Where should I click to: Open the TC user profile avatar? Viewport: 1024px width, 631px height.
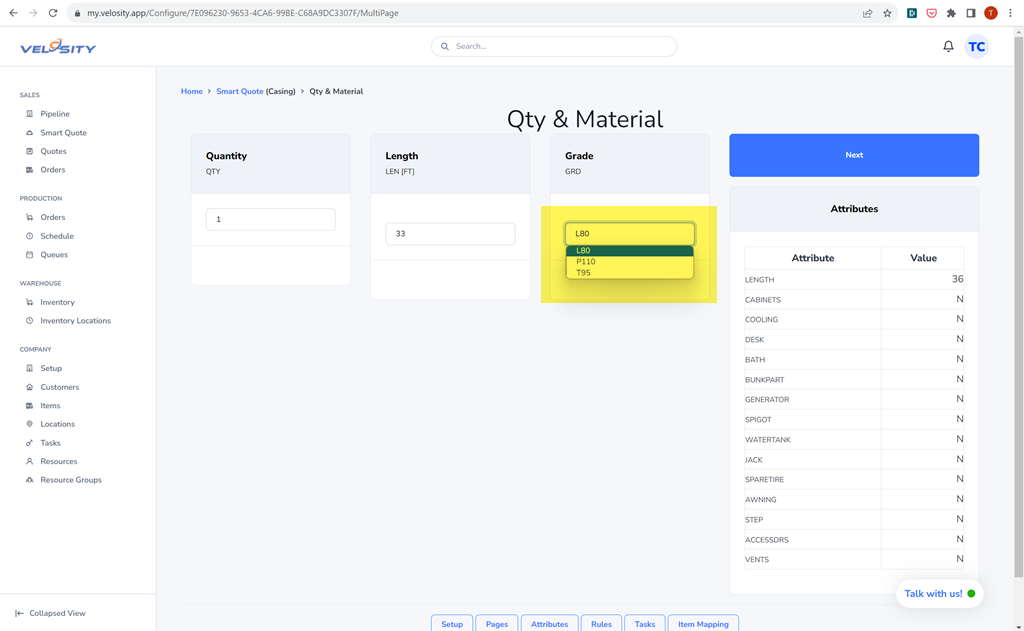[x=976, y=47]
